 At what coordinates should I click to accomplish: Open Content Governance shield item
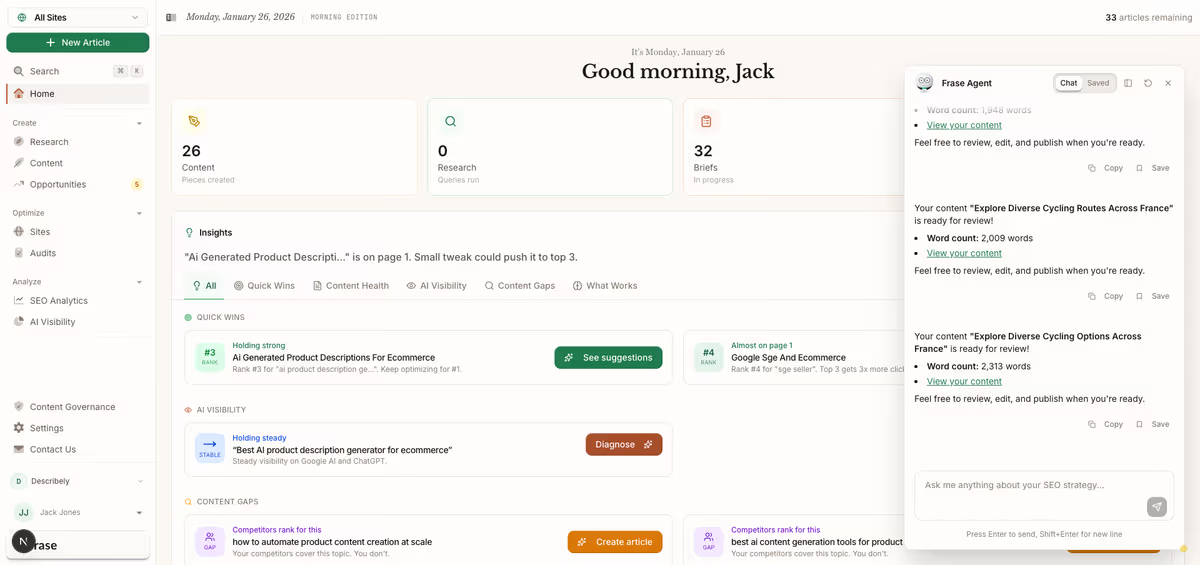tap(72, 407)
